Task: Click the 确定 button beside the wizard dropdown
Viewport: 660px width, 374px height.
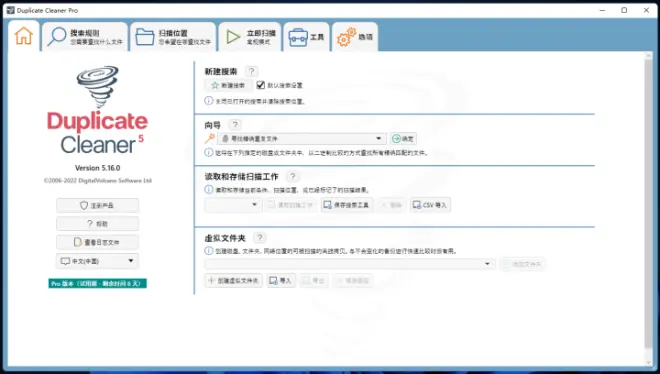Action: tap(403, 138)
